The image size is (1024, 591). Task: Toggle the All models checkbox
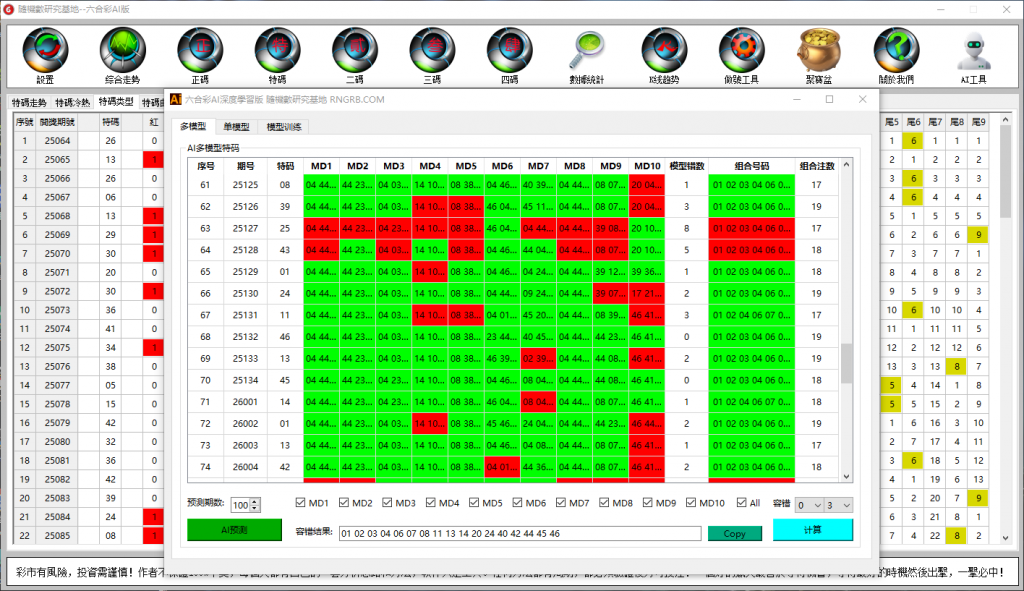point(742,503)
